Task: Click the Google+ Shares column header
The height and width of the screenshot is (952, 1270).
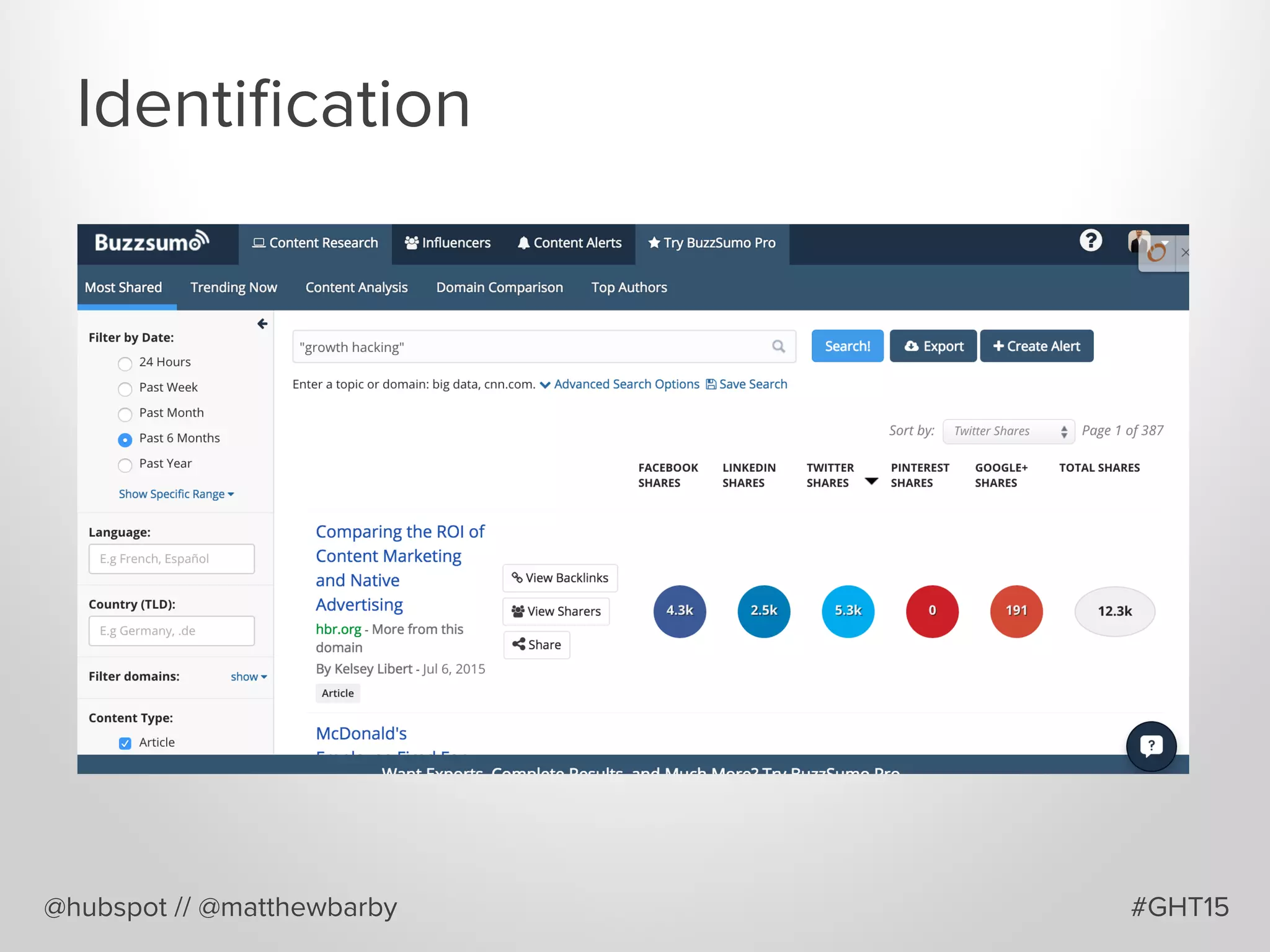Action: pyautogui.click(x=1001, y=475)
